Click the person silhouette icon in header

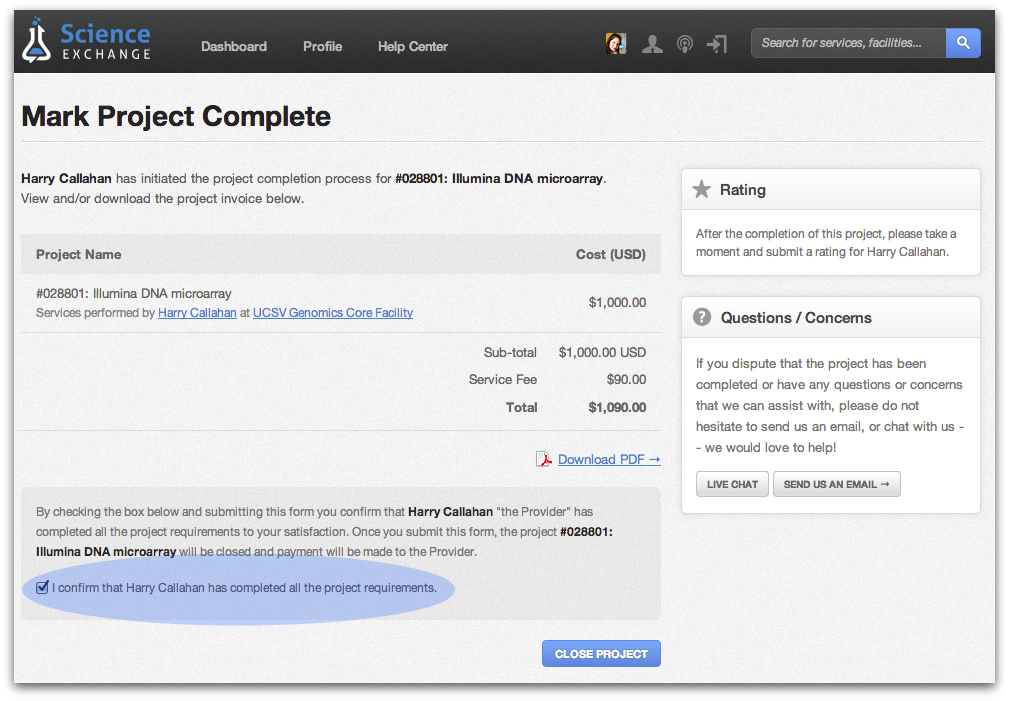652,44
